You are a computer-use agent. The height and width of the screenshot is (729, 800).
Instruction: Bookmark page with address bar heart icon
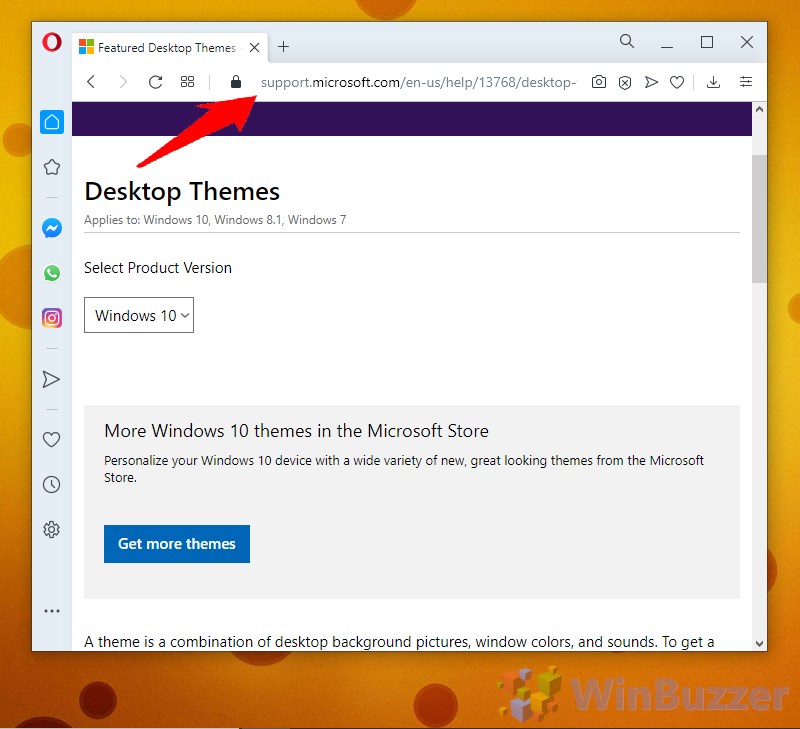click(677, 82)
